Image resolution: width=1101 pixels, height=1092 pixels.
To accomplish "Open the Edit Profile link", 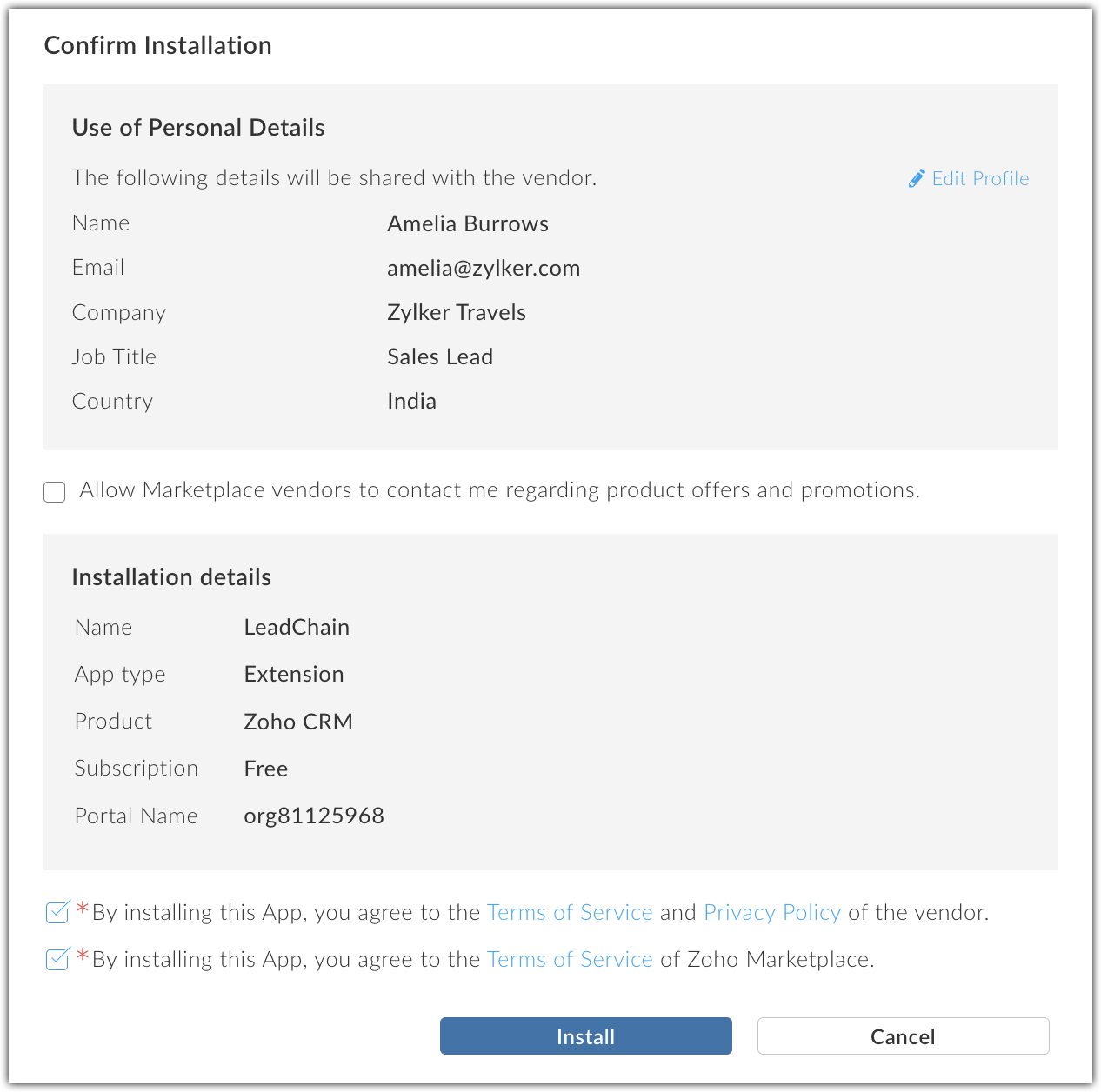I will (x=980, y=178).
